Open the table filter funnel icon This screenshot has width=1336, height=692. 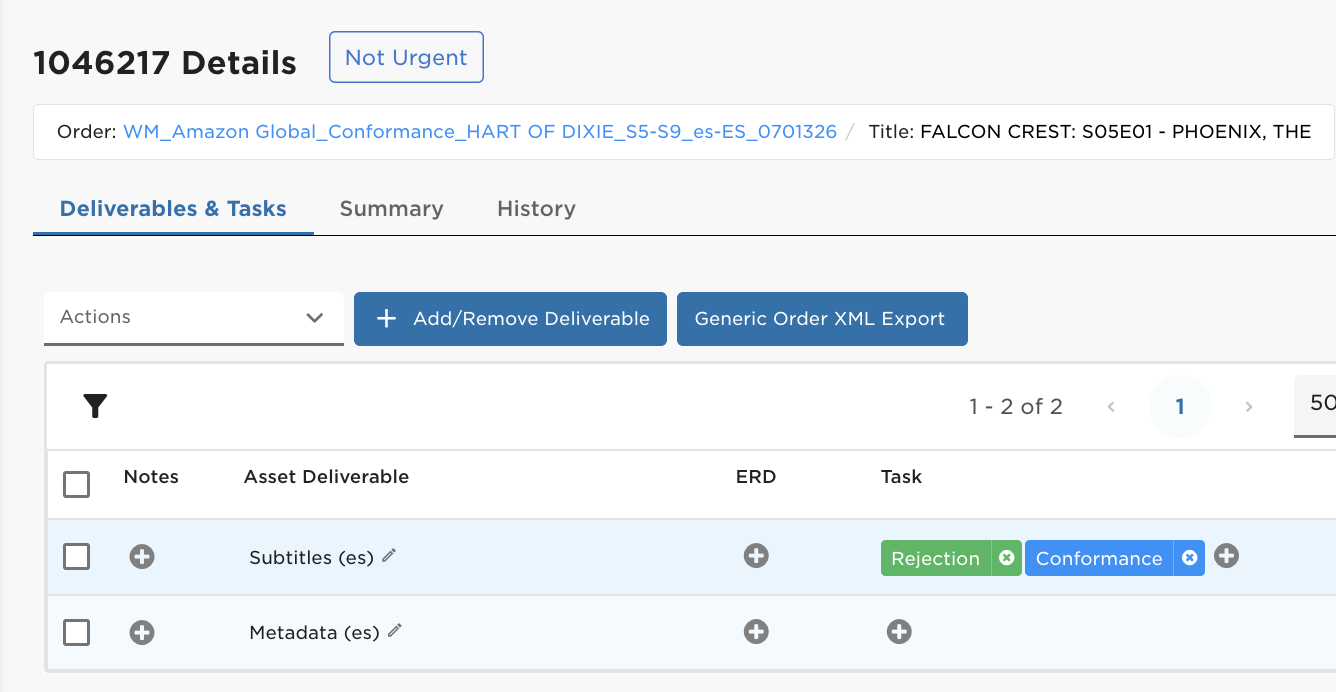point(95,406)
